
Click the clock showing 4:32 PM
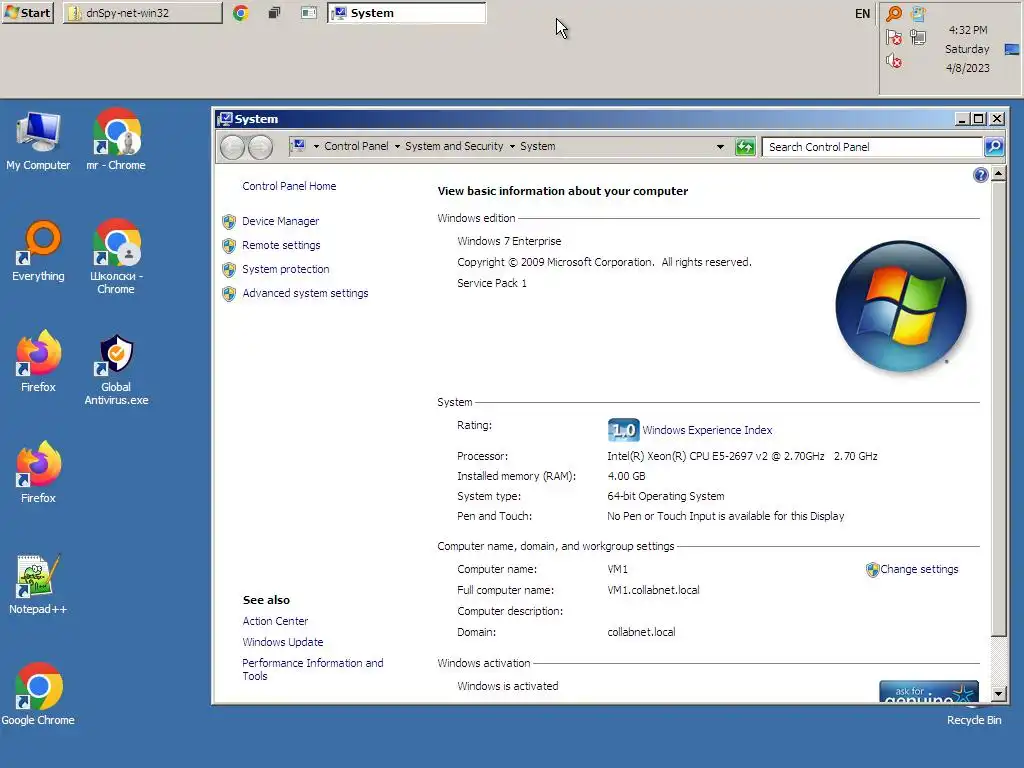(x=967, y=30)
